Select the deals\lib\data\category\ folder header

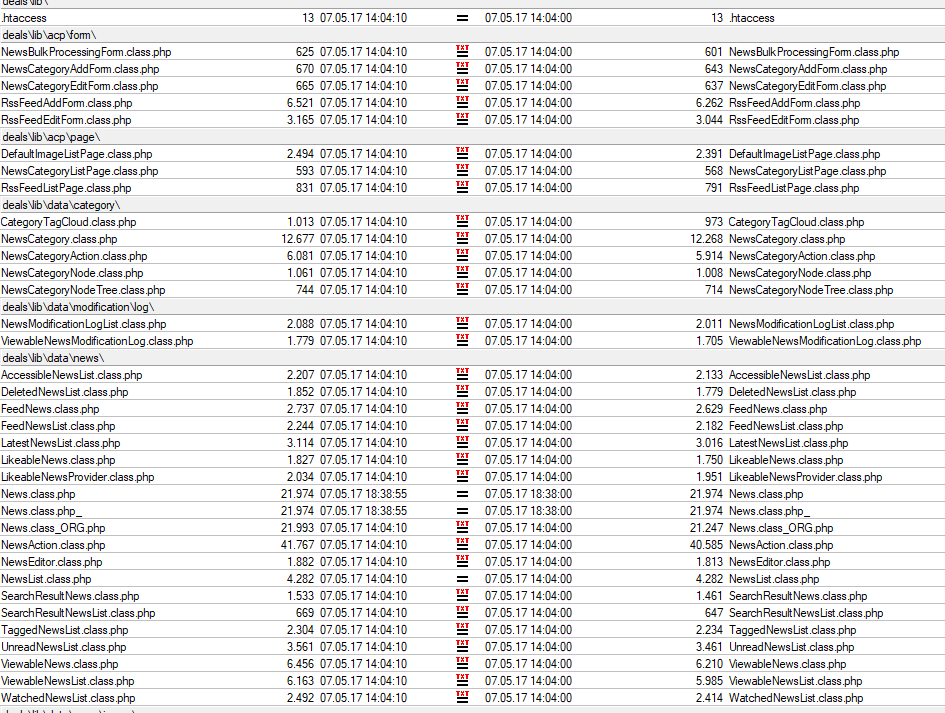[x=472, y=205]
